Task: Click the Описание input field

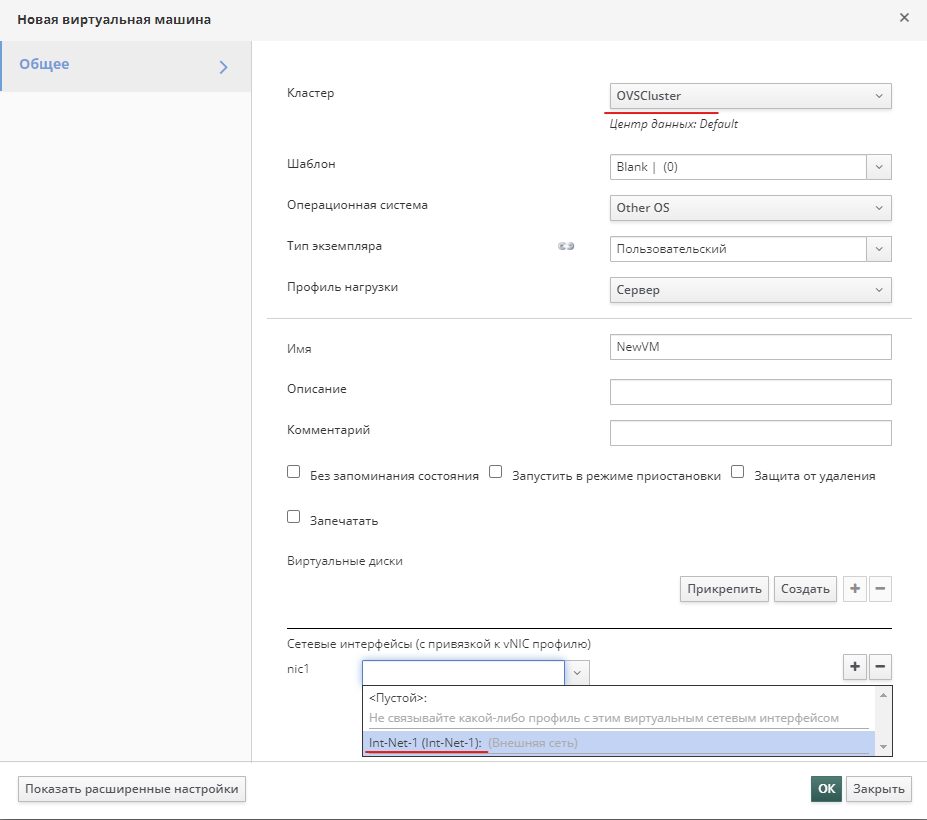Action: pos(750,392)
